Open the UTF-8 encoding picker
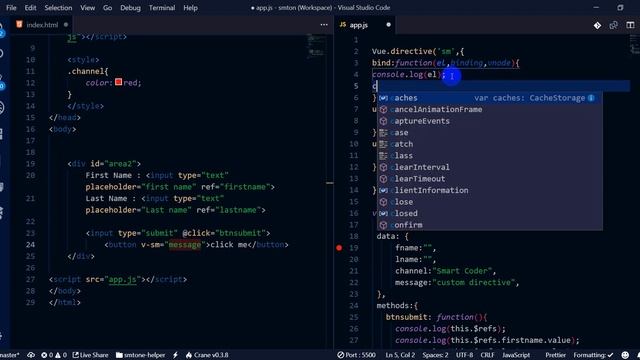 tap(464, 355)
